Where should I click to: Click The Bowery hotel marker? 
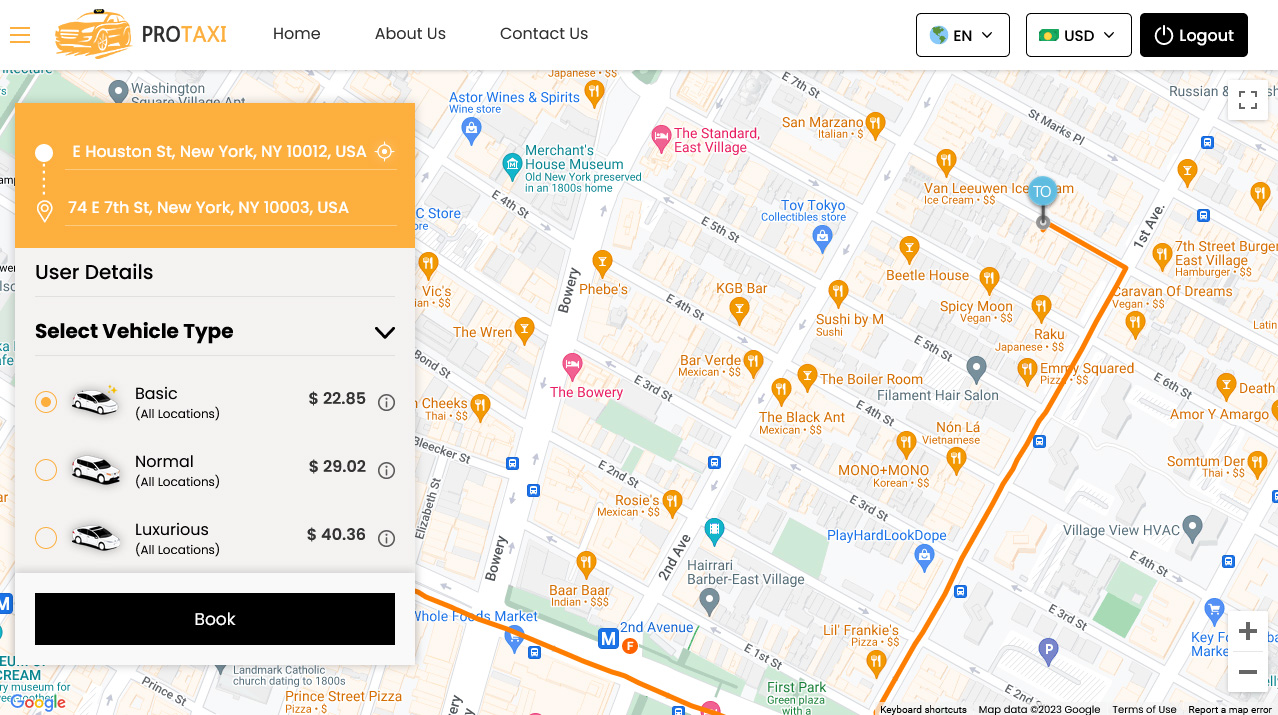click(x=572, y=365)
